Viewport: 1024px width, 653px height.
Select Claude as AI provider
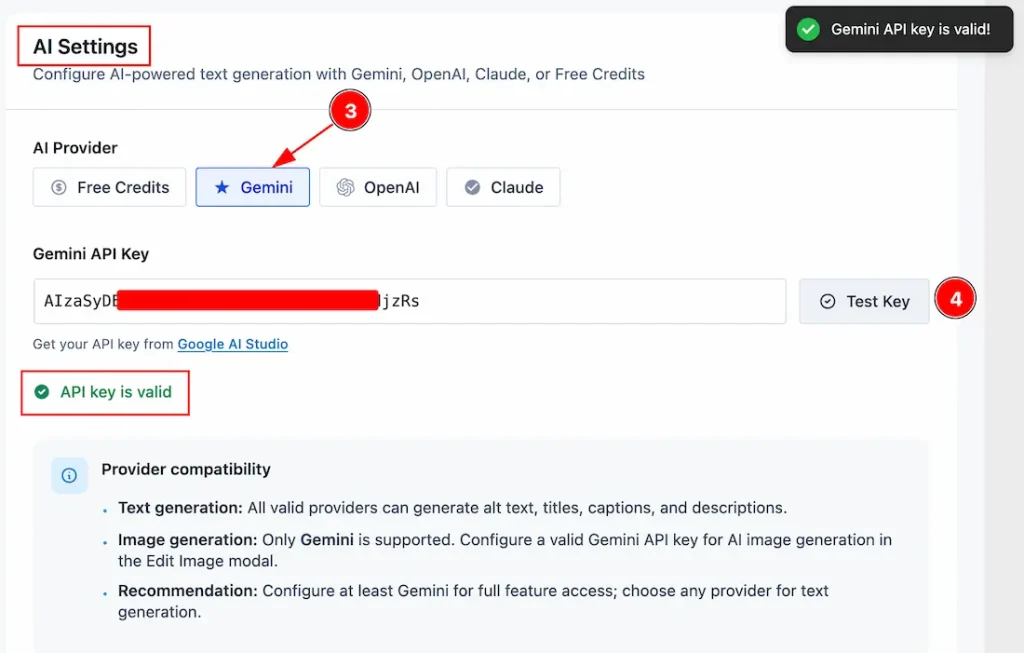[503, 187]
